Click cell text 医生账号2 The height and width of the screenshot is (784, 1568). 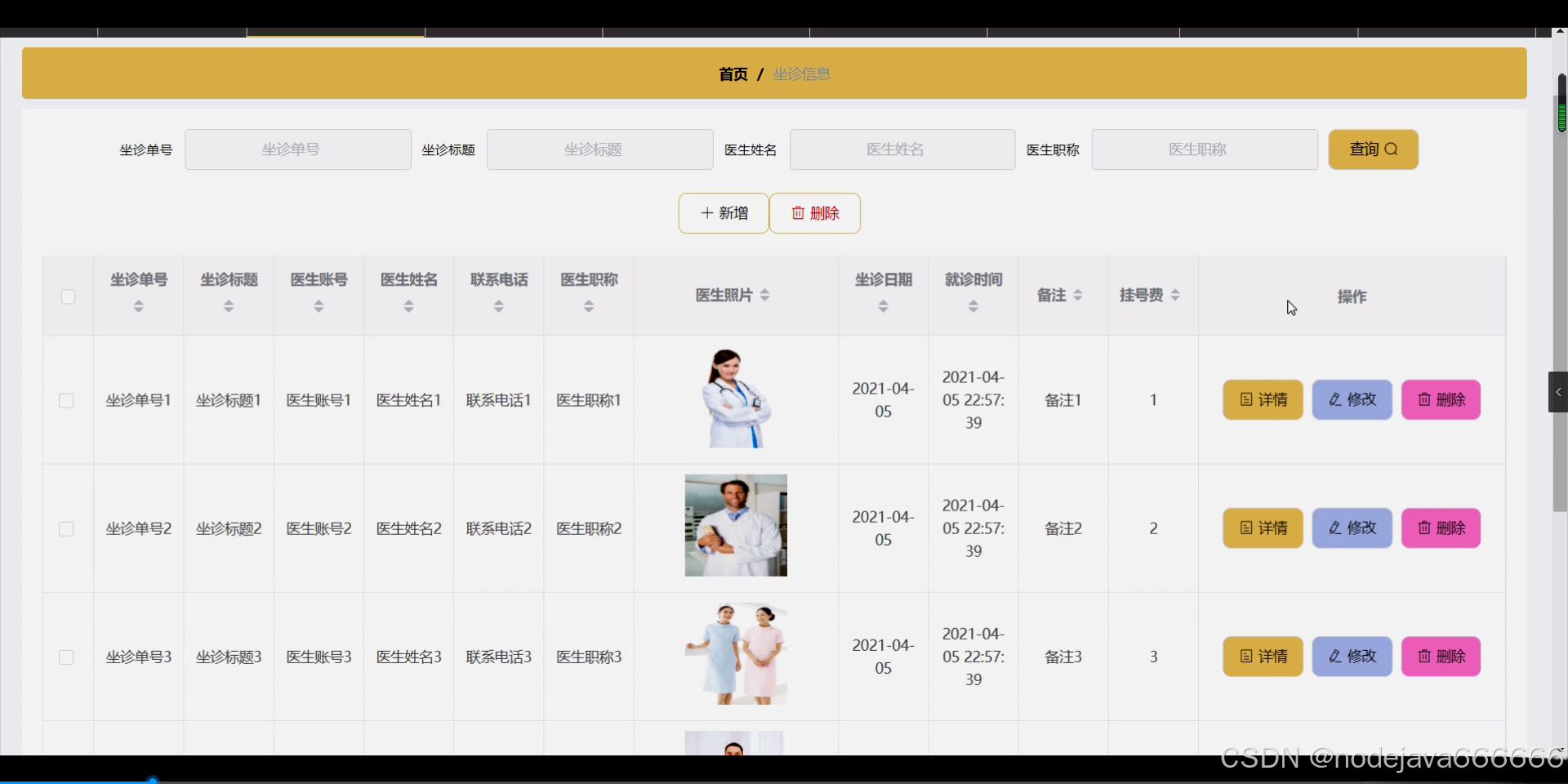318,528
